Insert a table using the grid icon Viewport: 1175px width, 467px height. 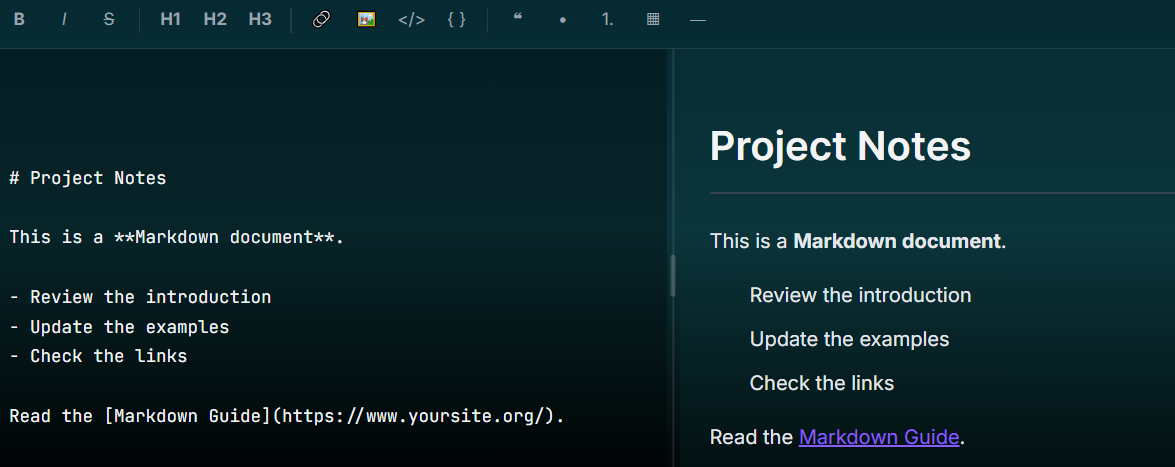653,20
